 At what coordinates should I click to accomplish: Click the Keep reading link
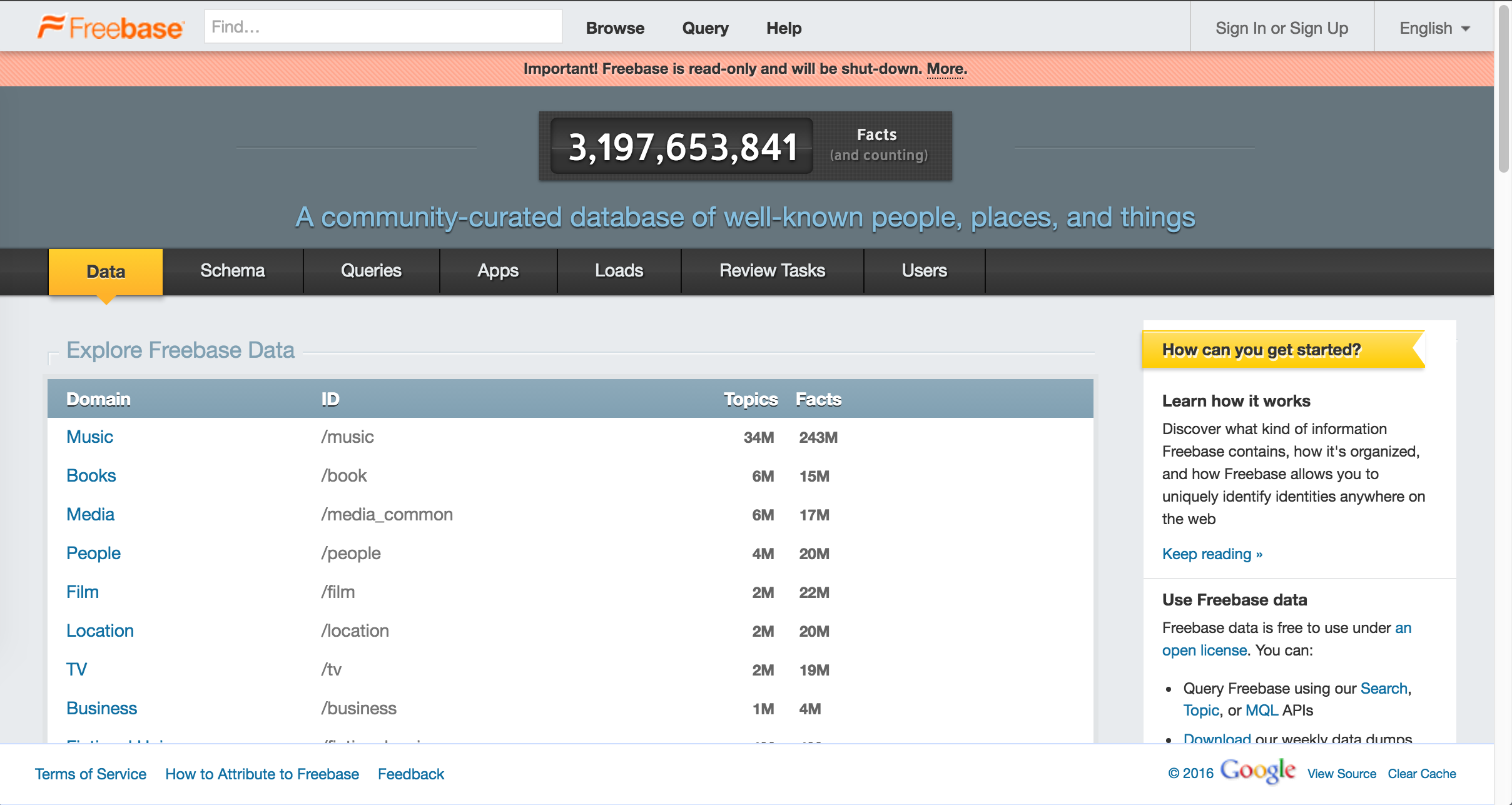point(1212,554)
